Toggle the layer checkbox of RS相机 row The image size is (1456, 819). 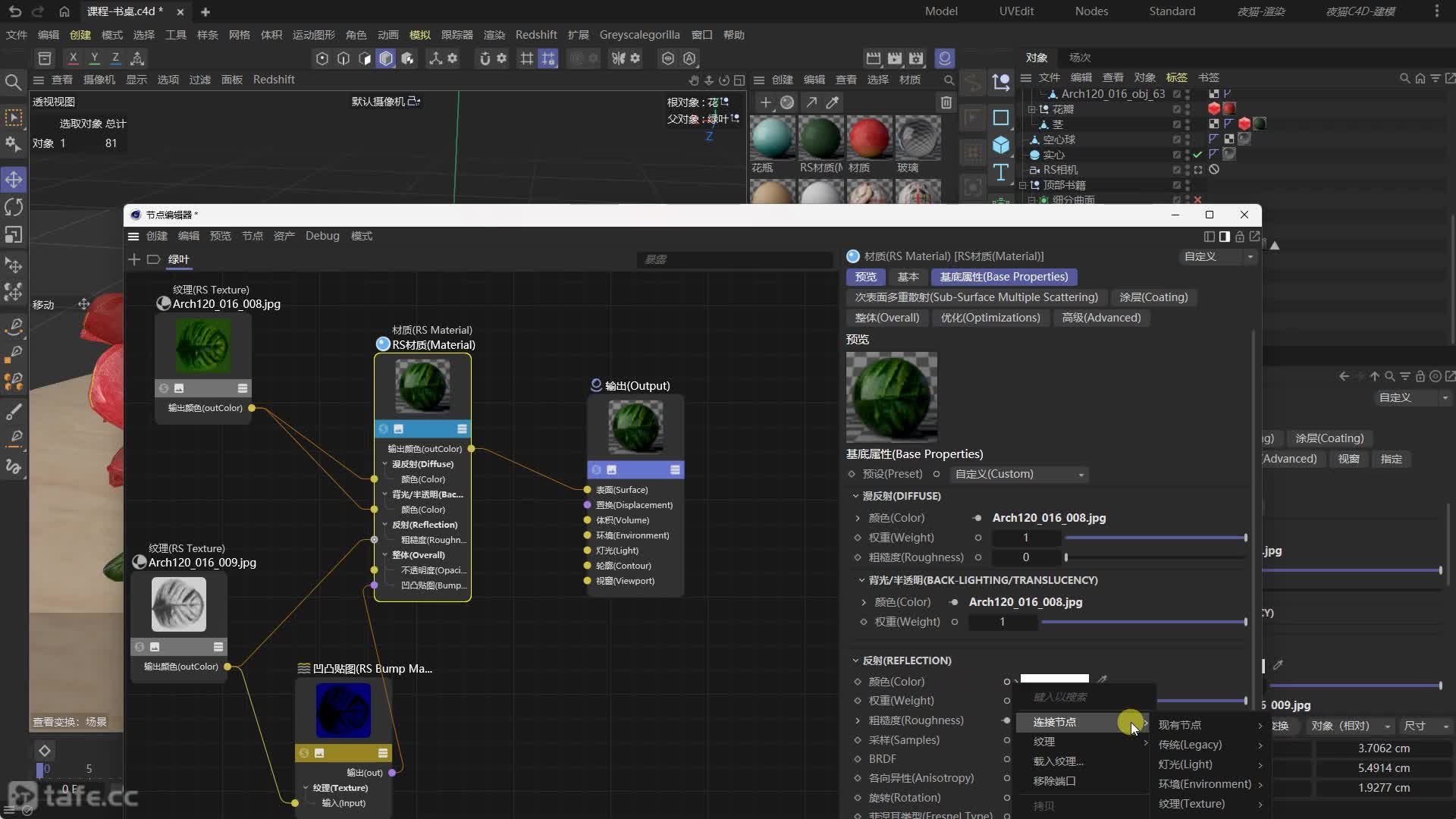(x=1177, y=170)
